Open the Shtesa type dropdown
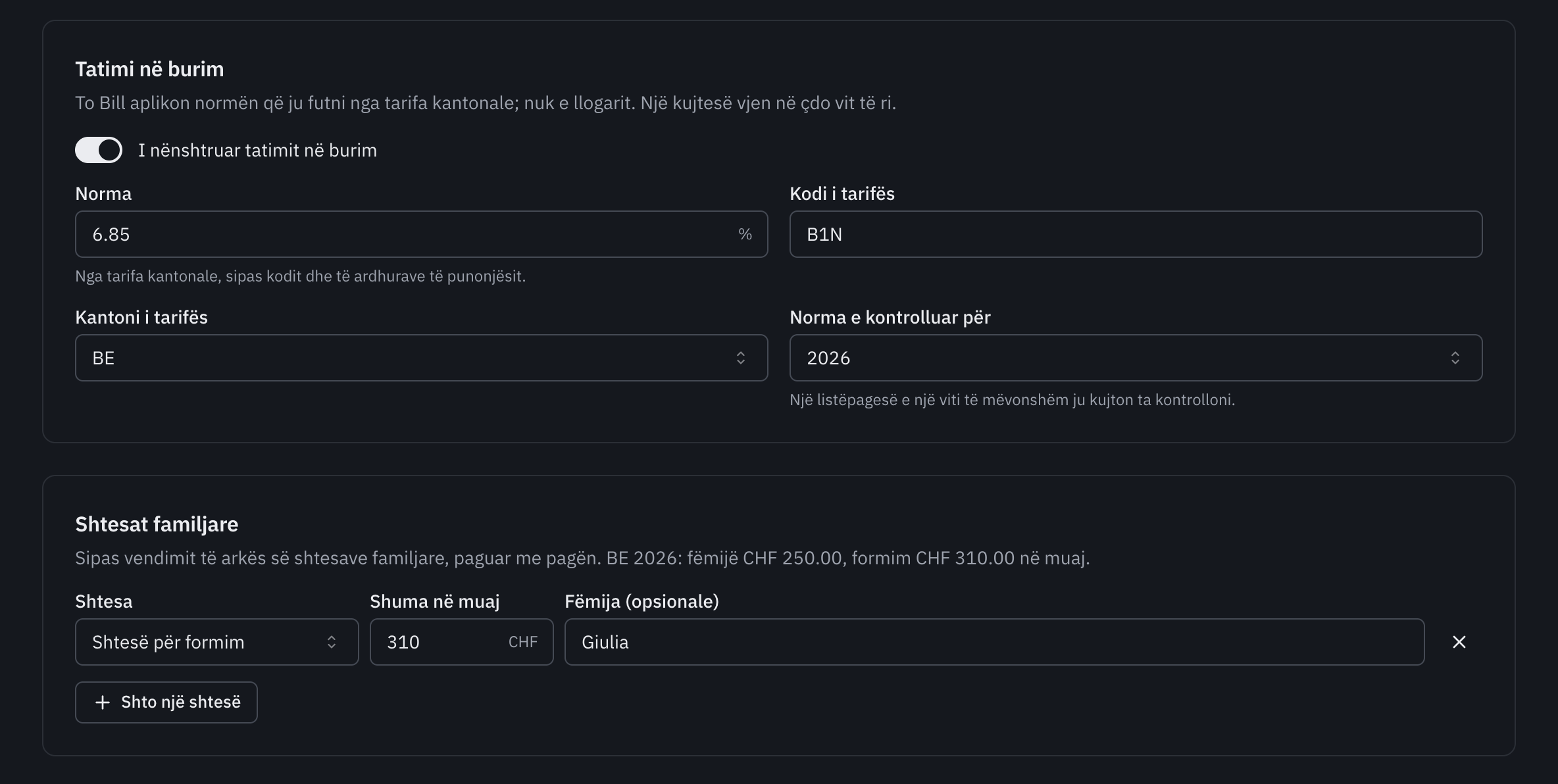Viewport: 1558px width, 784px height. coord(217,642)
